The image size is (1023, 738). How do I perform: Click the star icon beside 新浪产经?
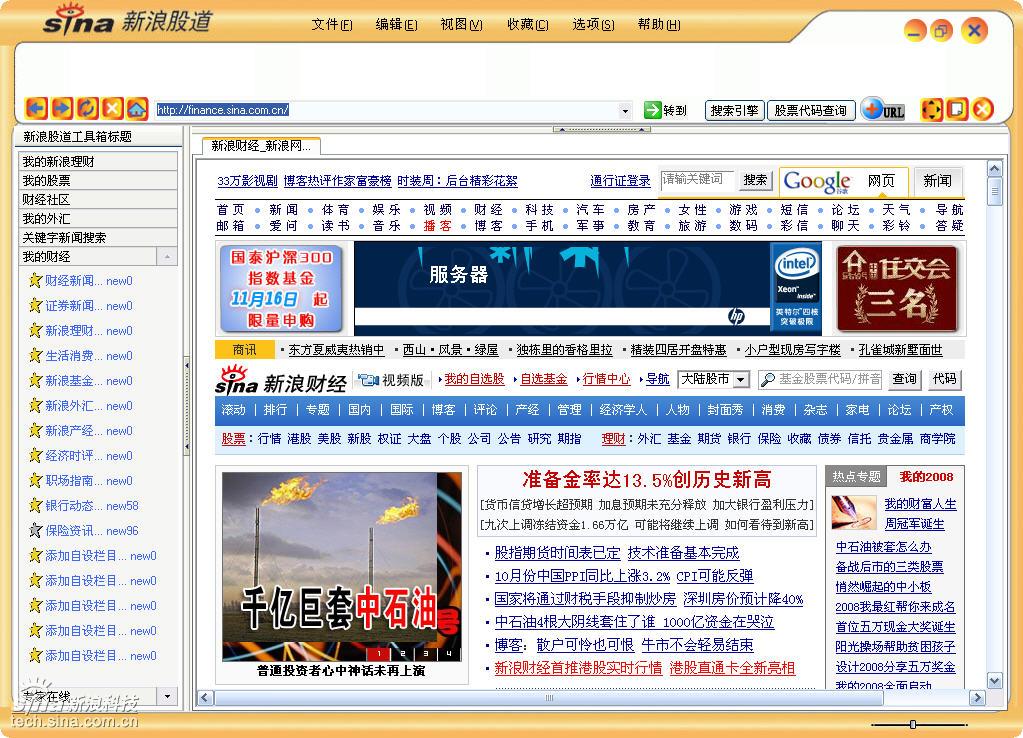point(35,431)
